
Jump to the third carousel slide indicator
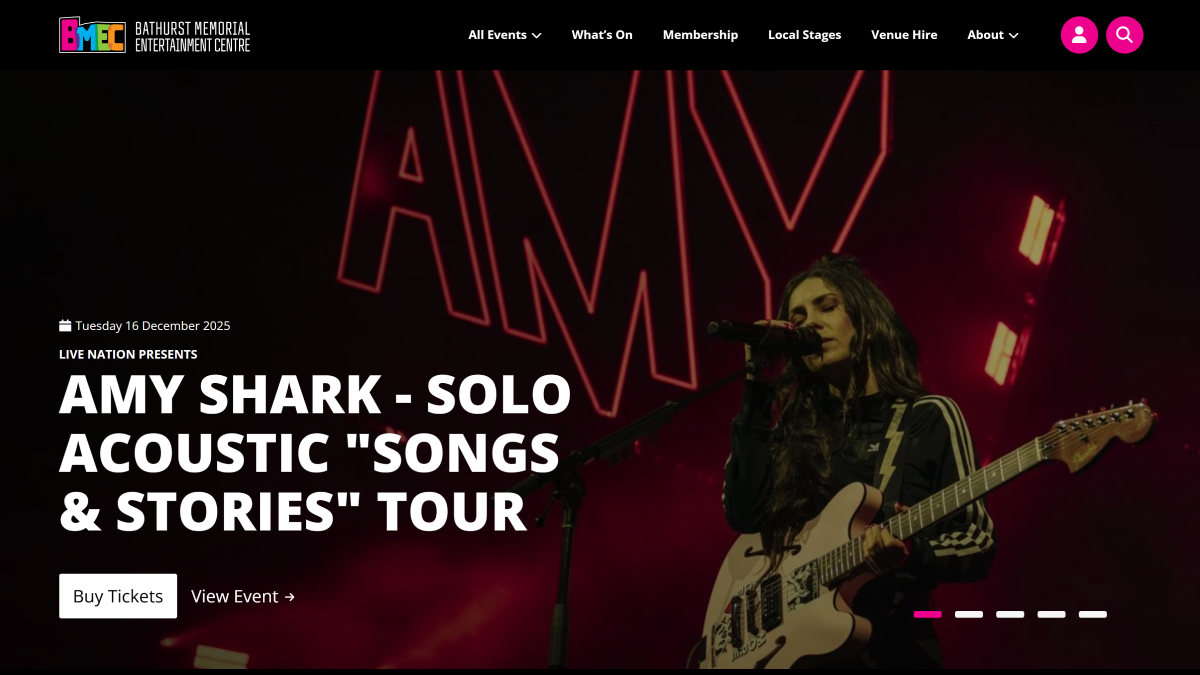point(1010,614)
